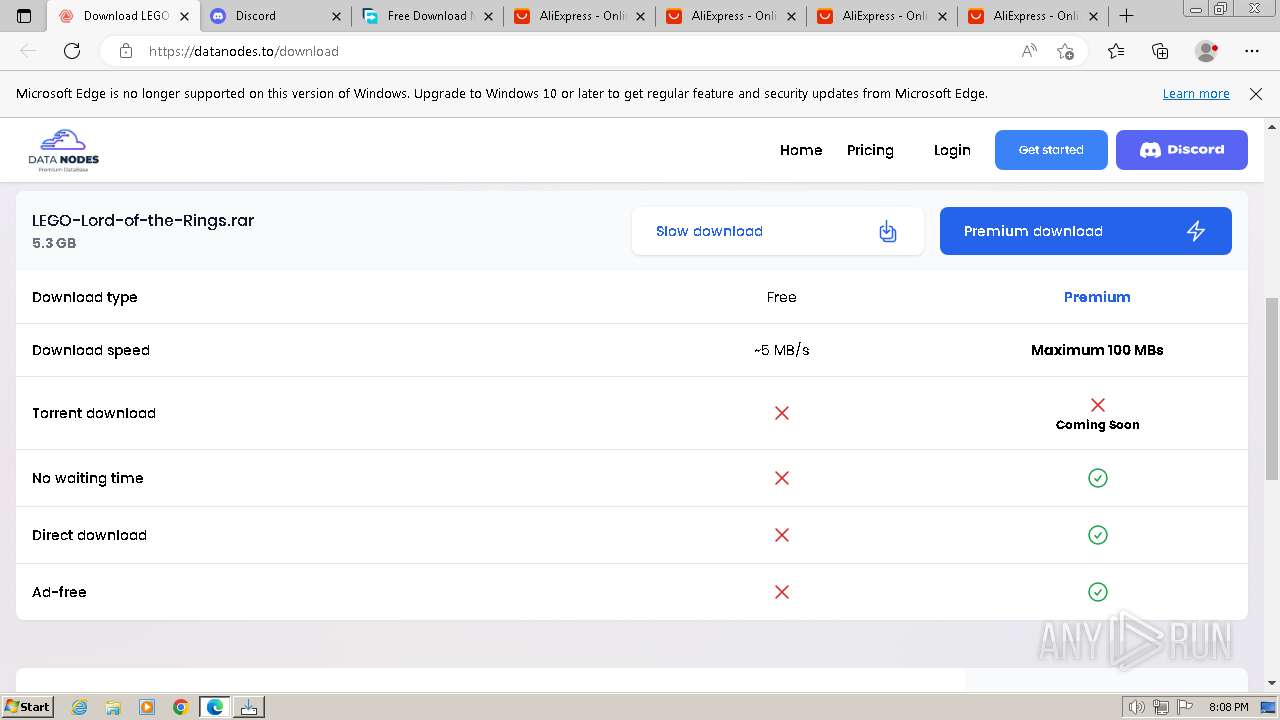Launch Chrome from the taskbar
This screenshot has width=1280, height=720.
(x=181, y=707)
